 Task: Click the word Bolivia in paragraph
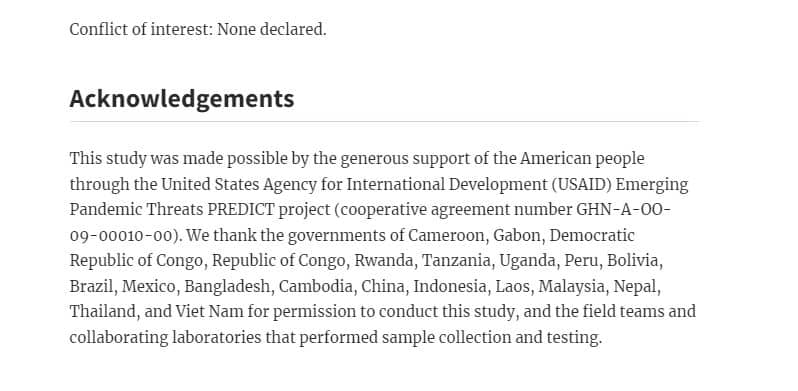coord(633,261)
